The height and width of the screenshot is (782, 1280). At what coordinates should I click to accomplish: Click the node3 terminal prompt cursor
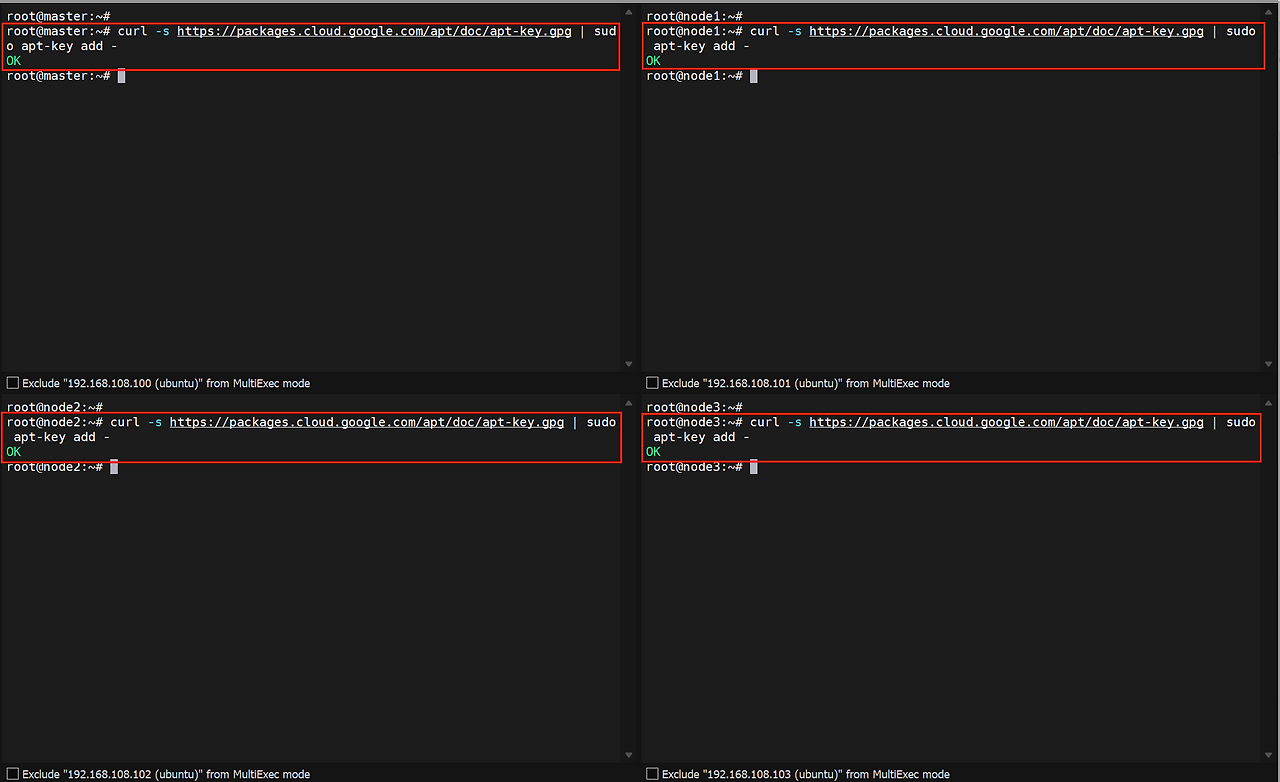click(x=754, y=467)
